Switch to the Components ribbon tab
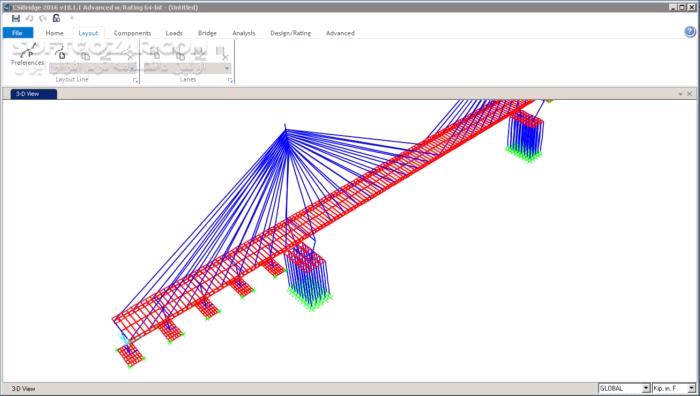700x396 pixels. (x=132, y=33)
